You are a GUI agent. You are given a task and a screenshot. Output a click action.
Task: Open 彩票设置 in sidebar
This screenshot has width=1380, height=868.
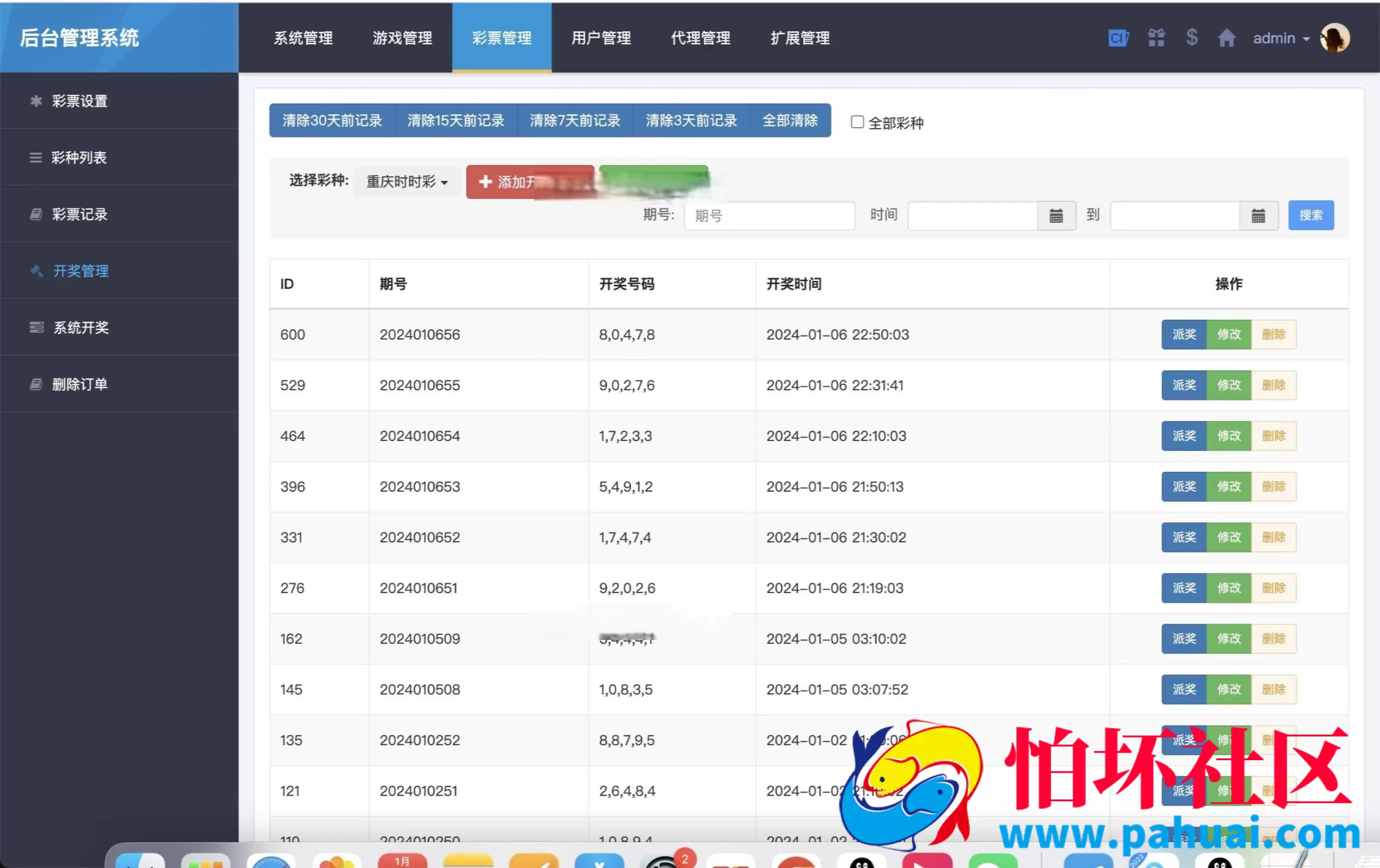pyautogui.click(x=119, y=101)
